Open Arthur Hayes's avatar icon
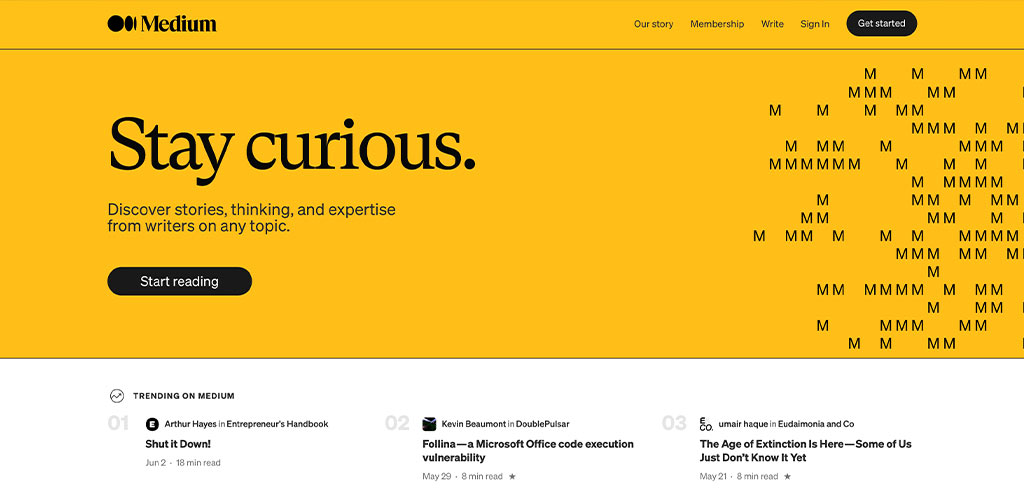 tap(152, 424)
